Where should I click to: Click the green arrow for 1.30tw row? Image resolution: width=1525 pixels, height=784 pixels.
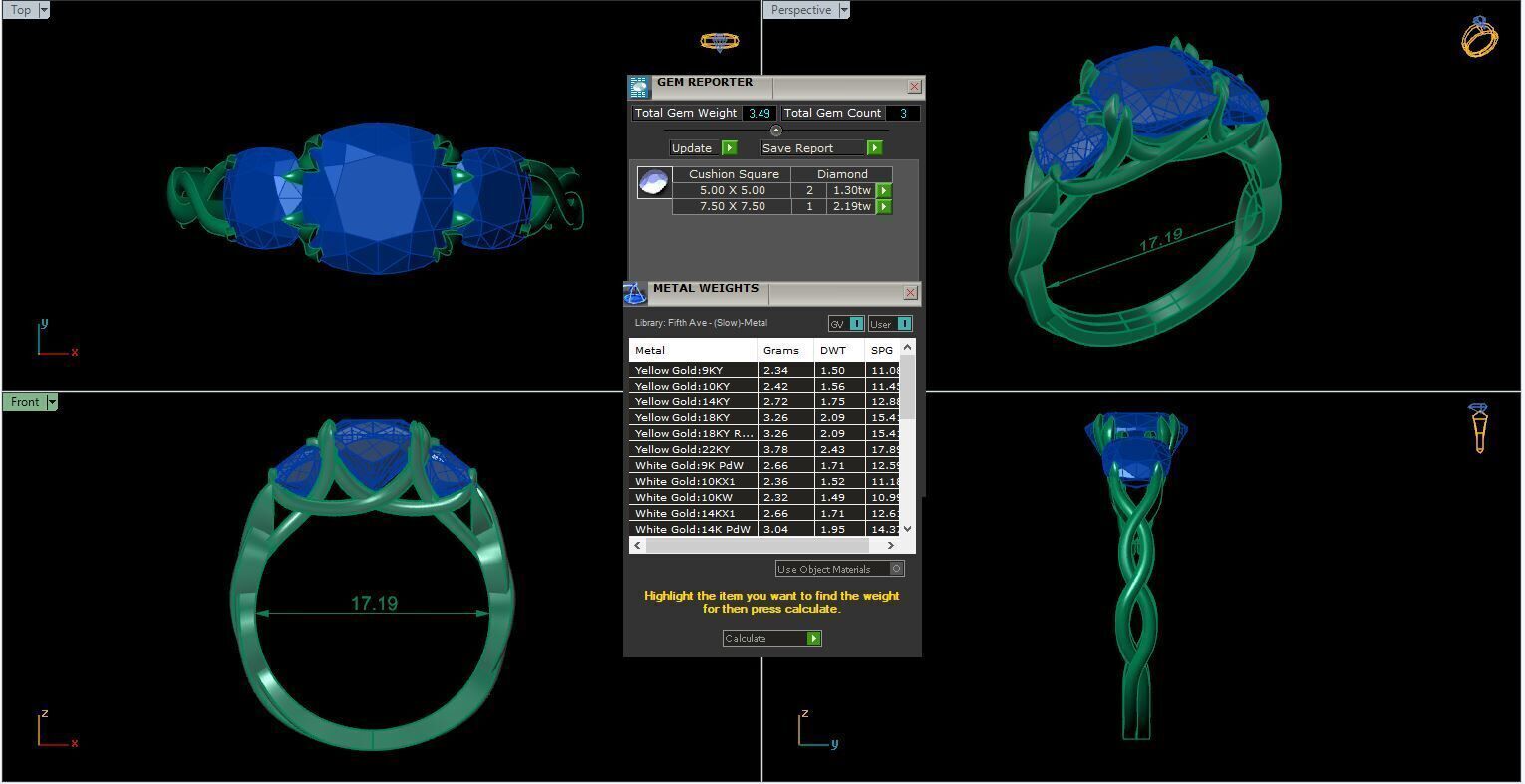click(884, 190)
